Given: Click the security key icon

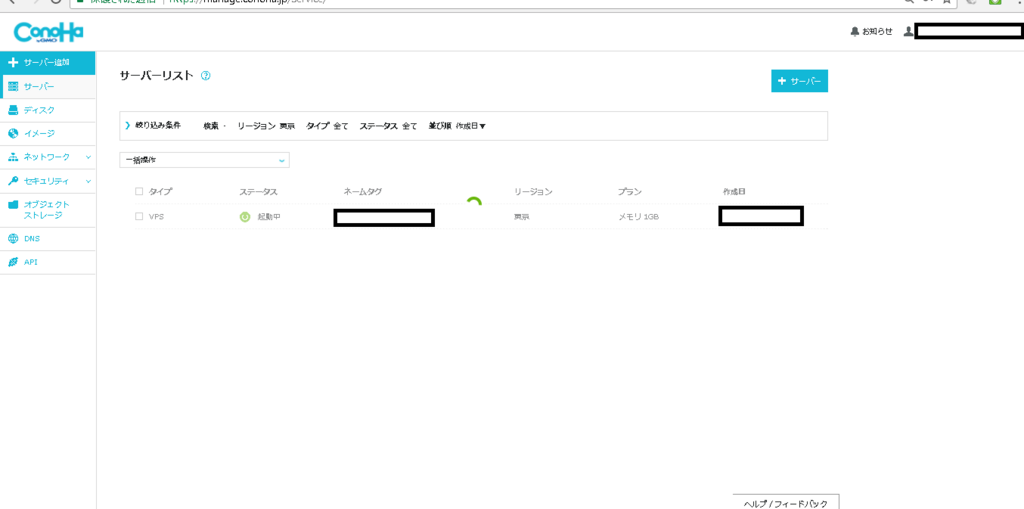Looking at the screenshot, I should pos(12,180).
